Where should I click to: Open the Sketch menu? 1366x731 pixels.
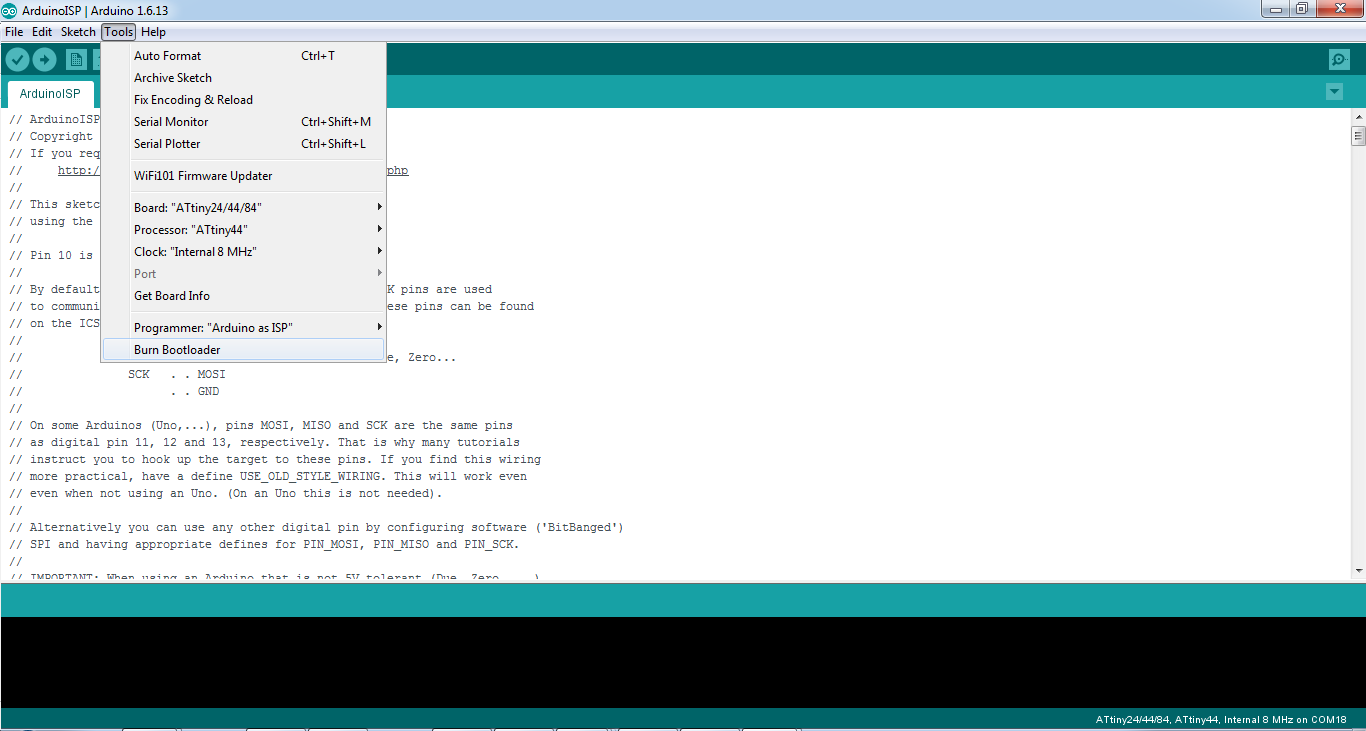point(78,32)
